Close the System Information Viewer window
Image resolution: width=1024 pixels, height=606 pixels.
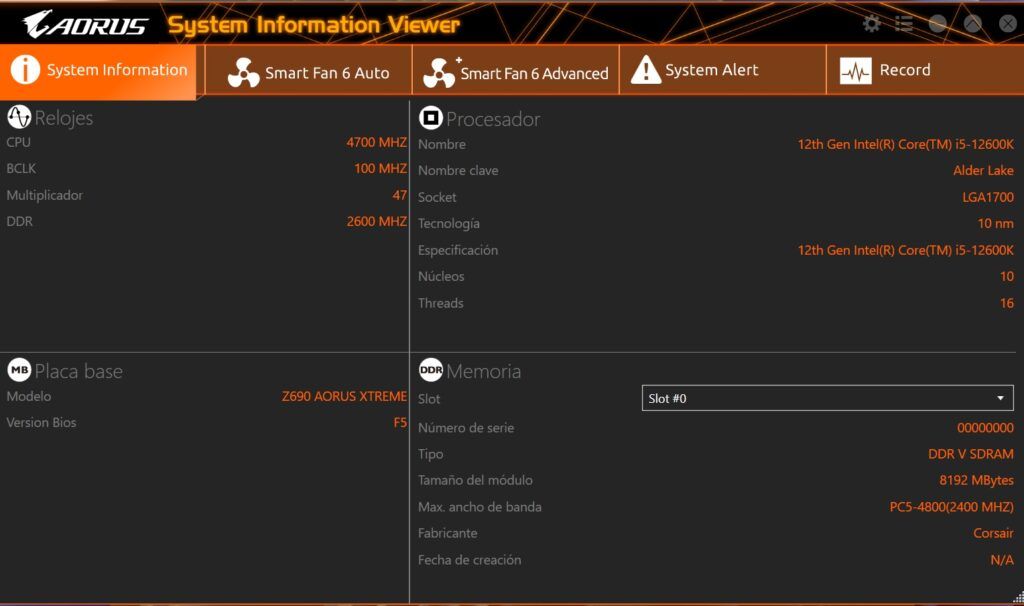[1008, 24]
